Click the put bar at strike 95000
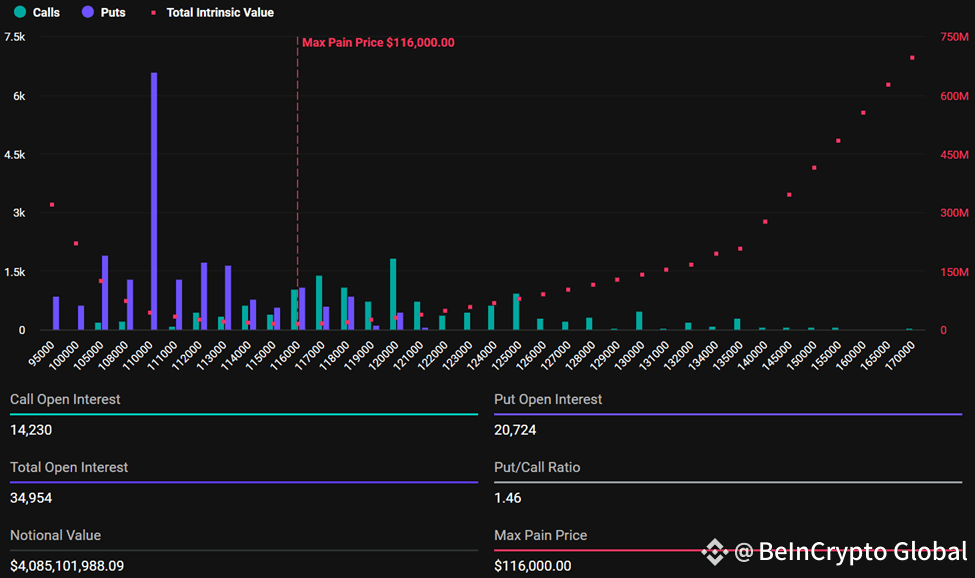This screenshot has height=578, width=975. point(56,313)
